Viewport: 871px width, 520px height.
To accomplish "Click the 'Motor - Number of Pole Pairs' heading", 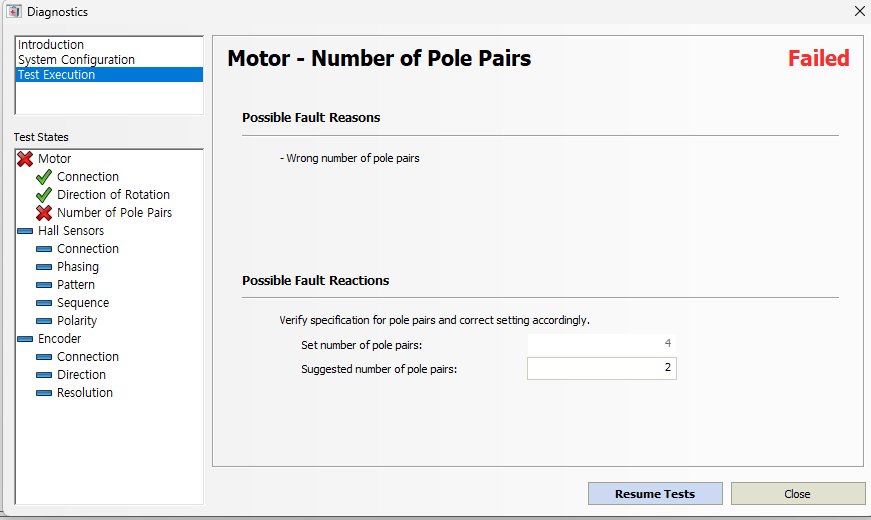I will (379, 58).
